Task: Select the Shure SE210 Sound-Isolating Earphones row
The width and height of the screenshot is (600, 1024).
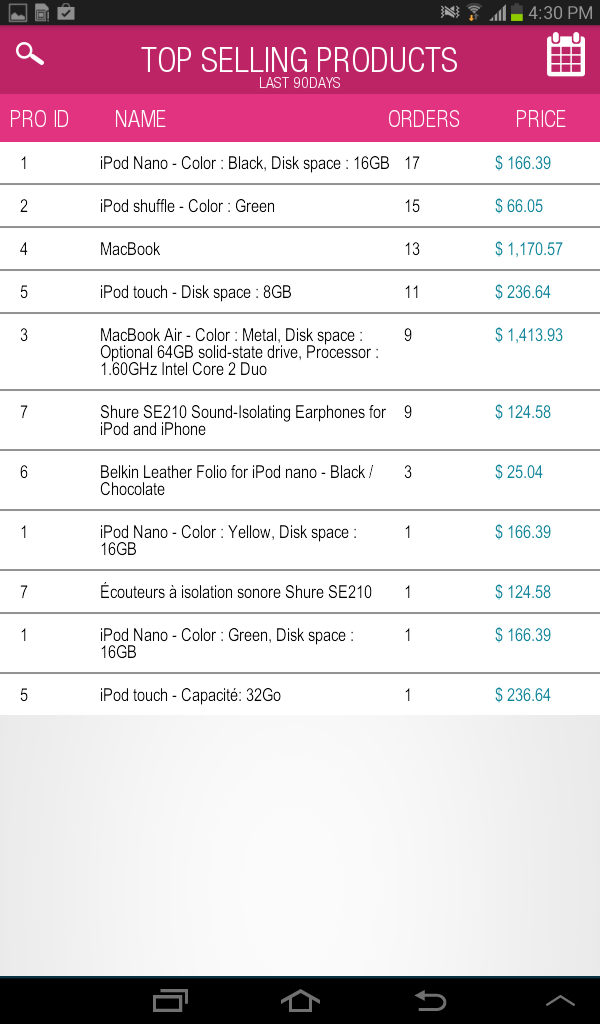Action: coord(300,421)
